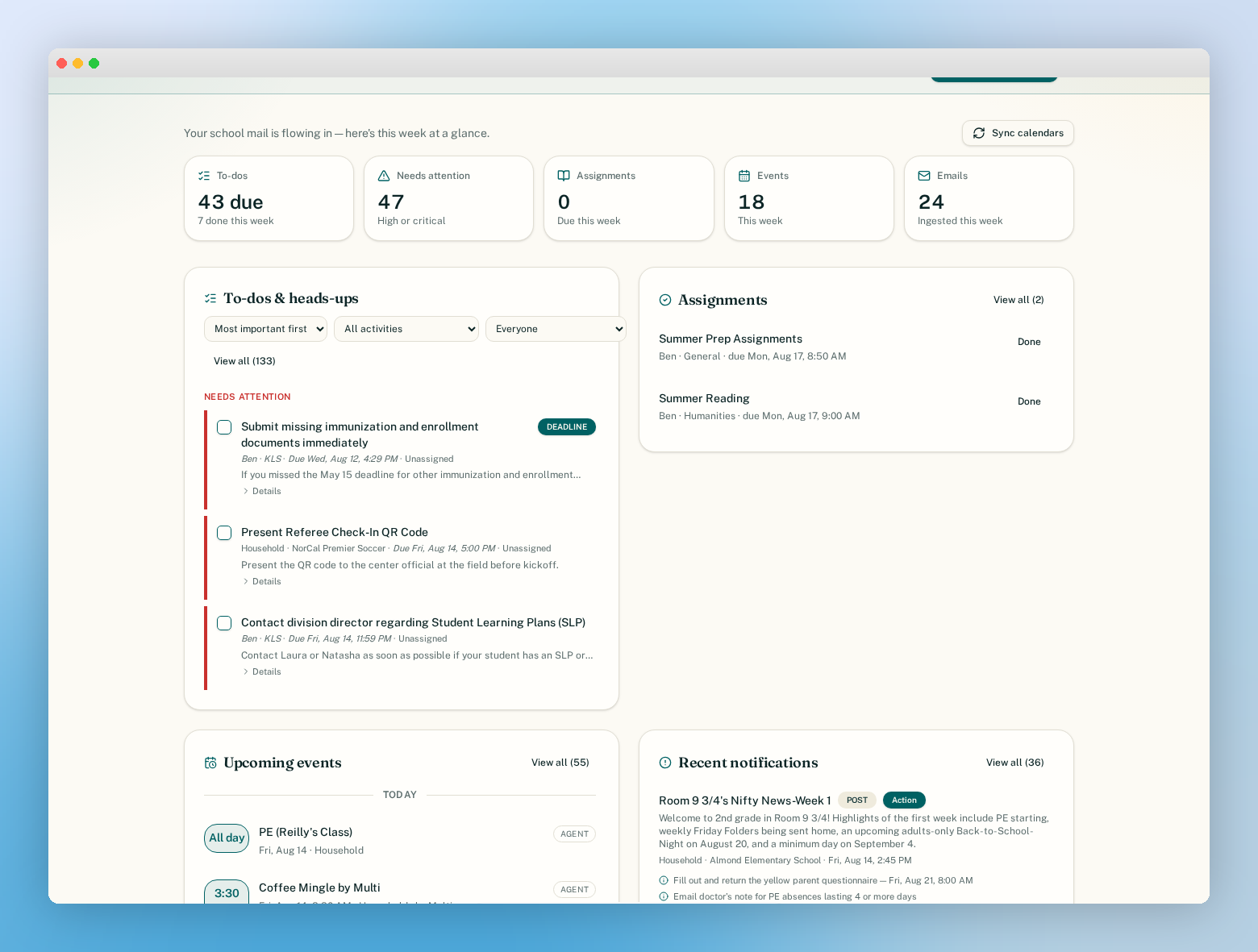Click the To-dos checklist icon in stats card
Image resolution: width=1258 pixels, height=952 pixels.
204,176
